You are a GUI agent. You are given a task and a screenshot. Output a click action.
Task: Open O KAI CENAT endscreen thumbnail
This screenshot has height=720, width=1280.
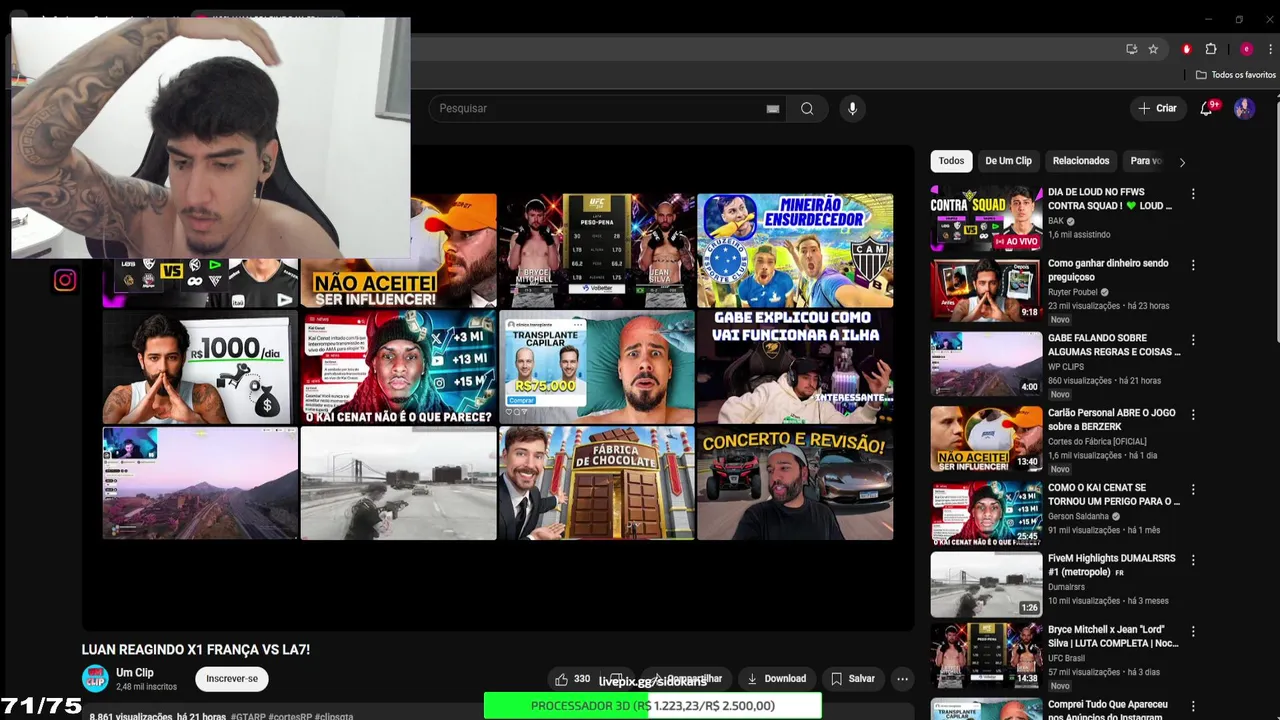click(398, 367)
